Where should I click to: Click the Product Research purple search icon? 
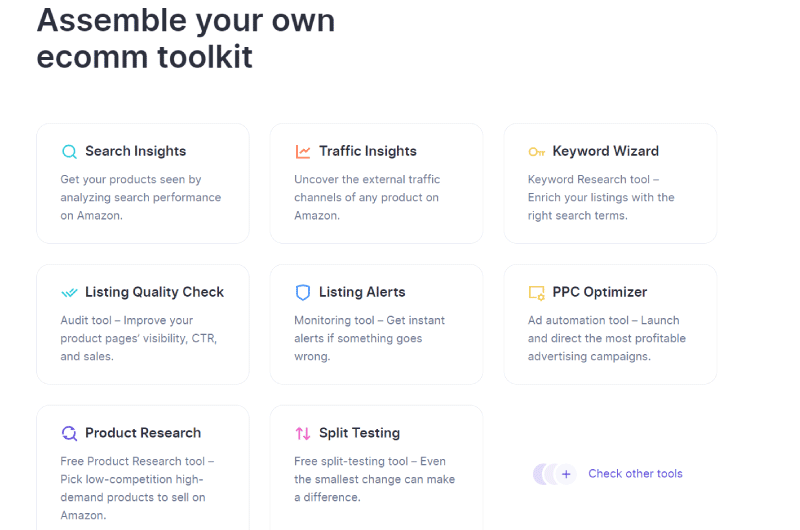click(x=69, y=433)
